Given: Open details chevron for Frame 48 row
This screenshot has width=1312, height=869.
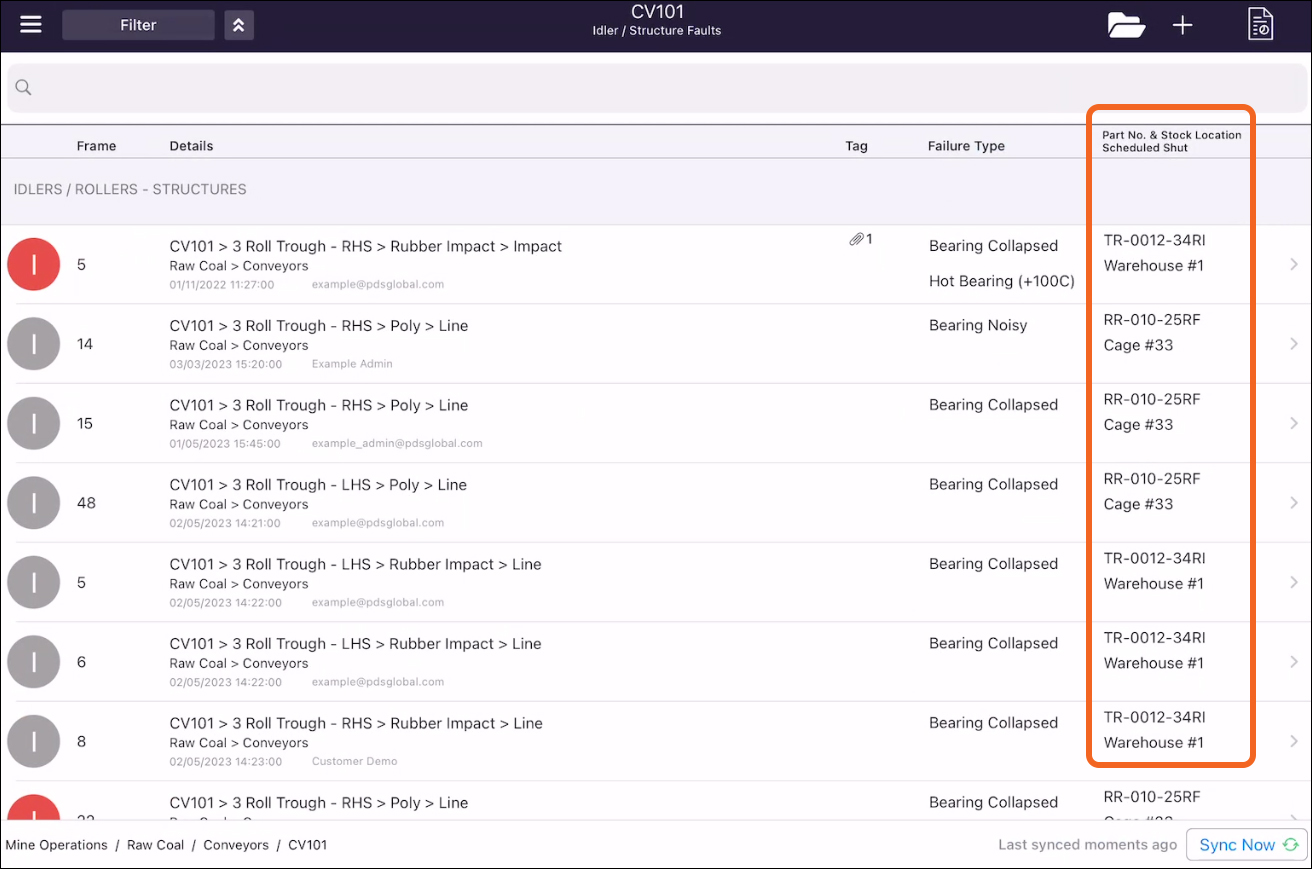Looking at the screenshot, I should [x=1294, y=503].
